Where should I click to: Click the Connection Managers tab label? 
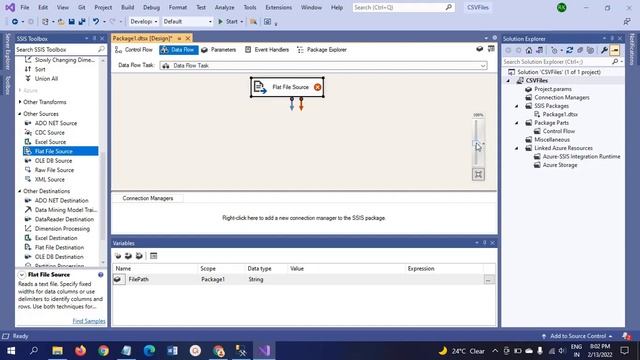[148, 198]
